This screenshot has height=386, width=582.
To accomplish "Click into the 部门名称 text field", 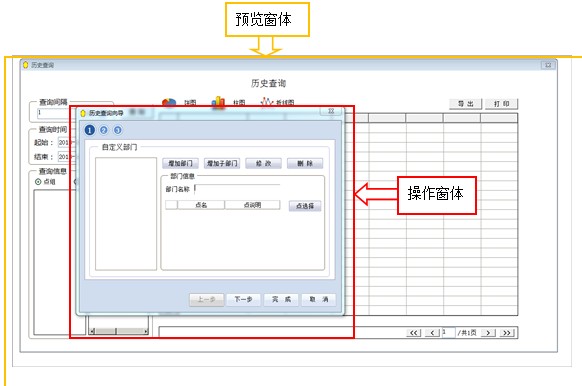I will [x=238, y=189].
